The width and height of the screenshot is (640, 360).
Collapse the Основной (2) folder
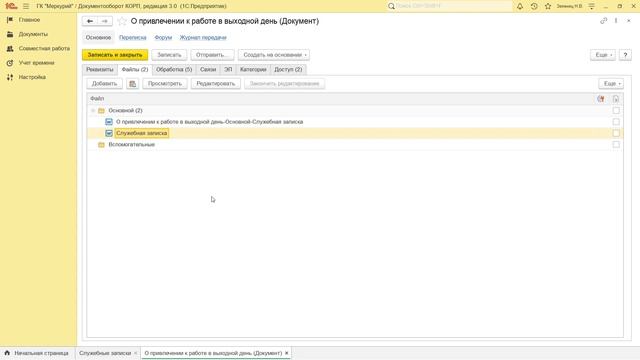(x=93, y=111)
